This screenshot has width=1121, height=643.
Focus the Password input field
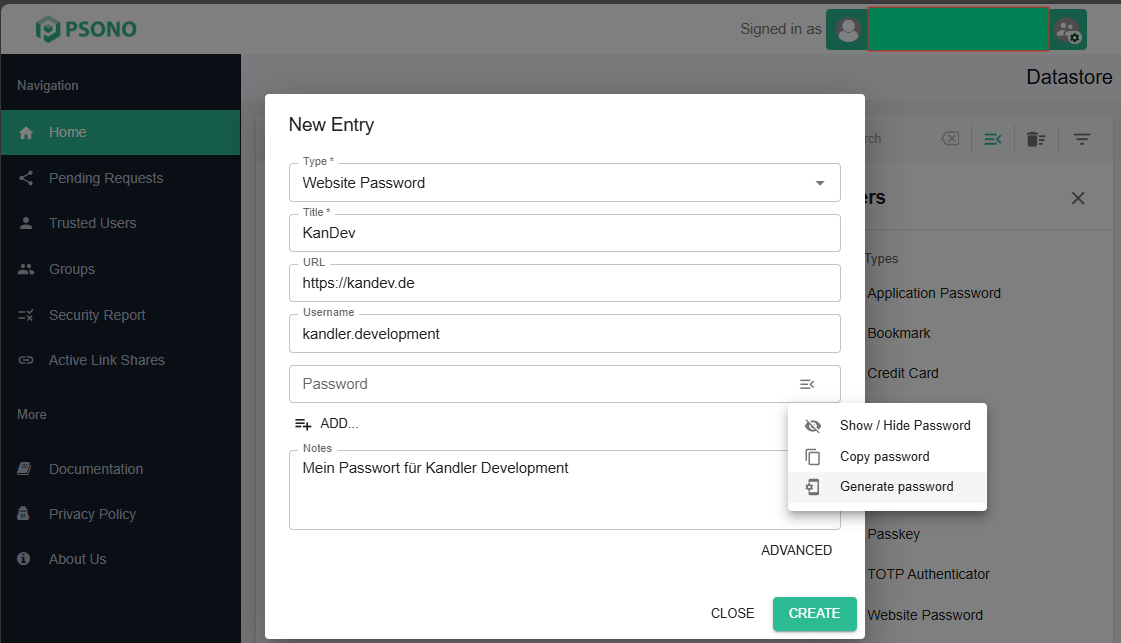[x=540, y=384]
